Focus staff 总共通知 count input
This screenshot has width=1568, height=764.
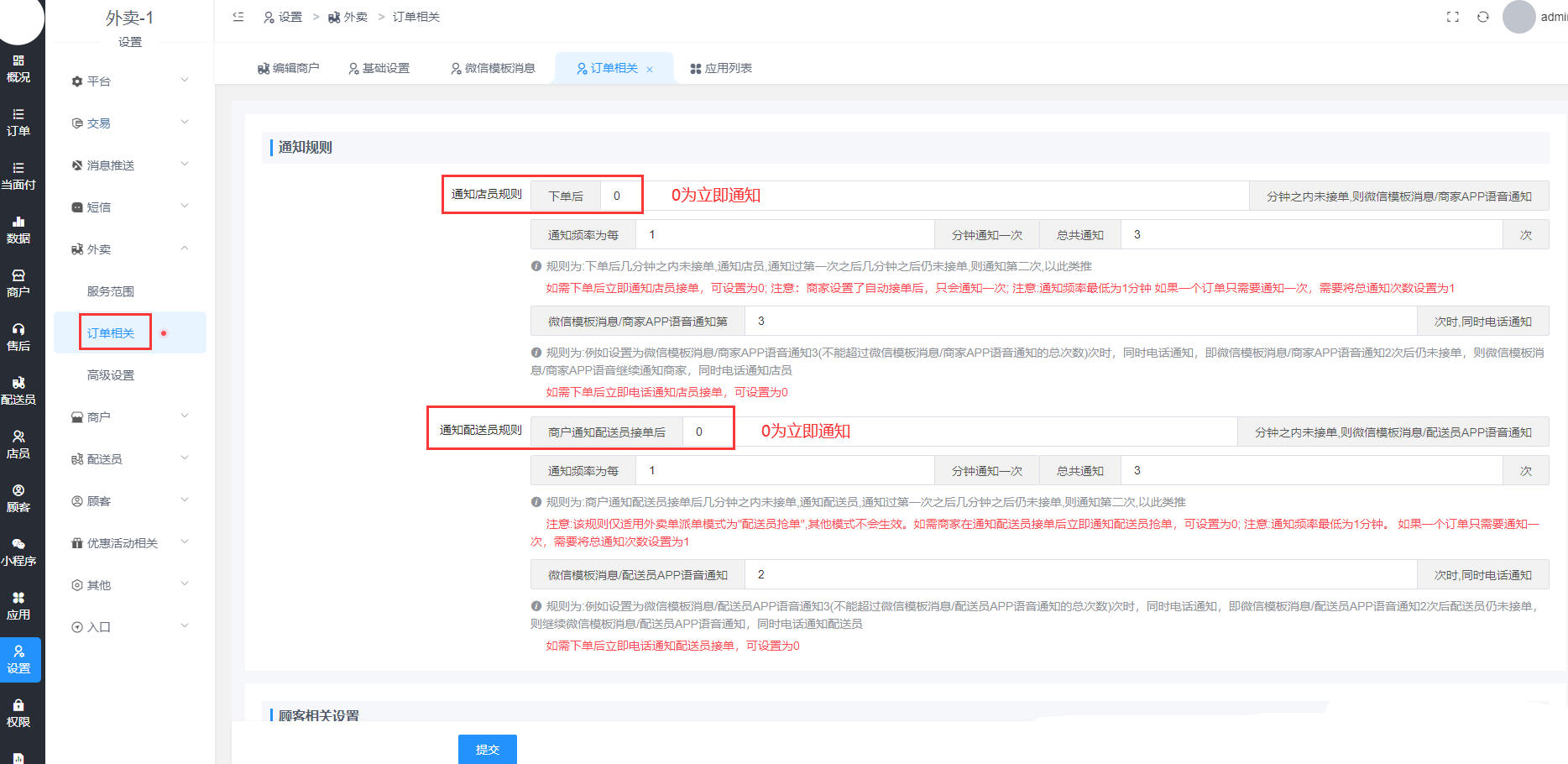coord(1311,235)
